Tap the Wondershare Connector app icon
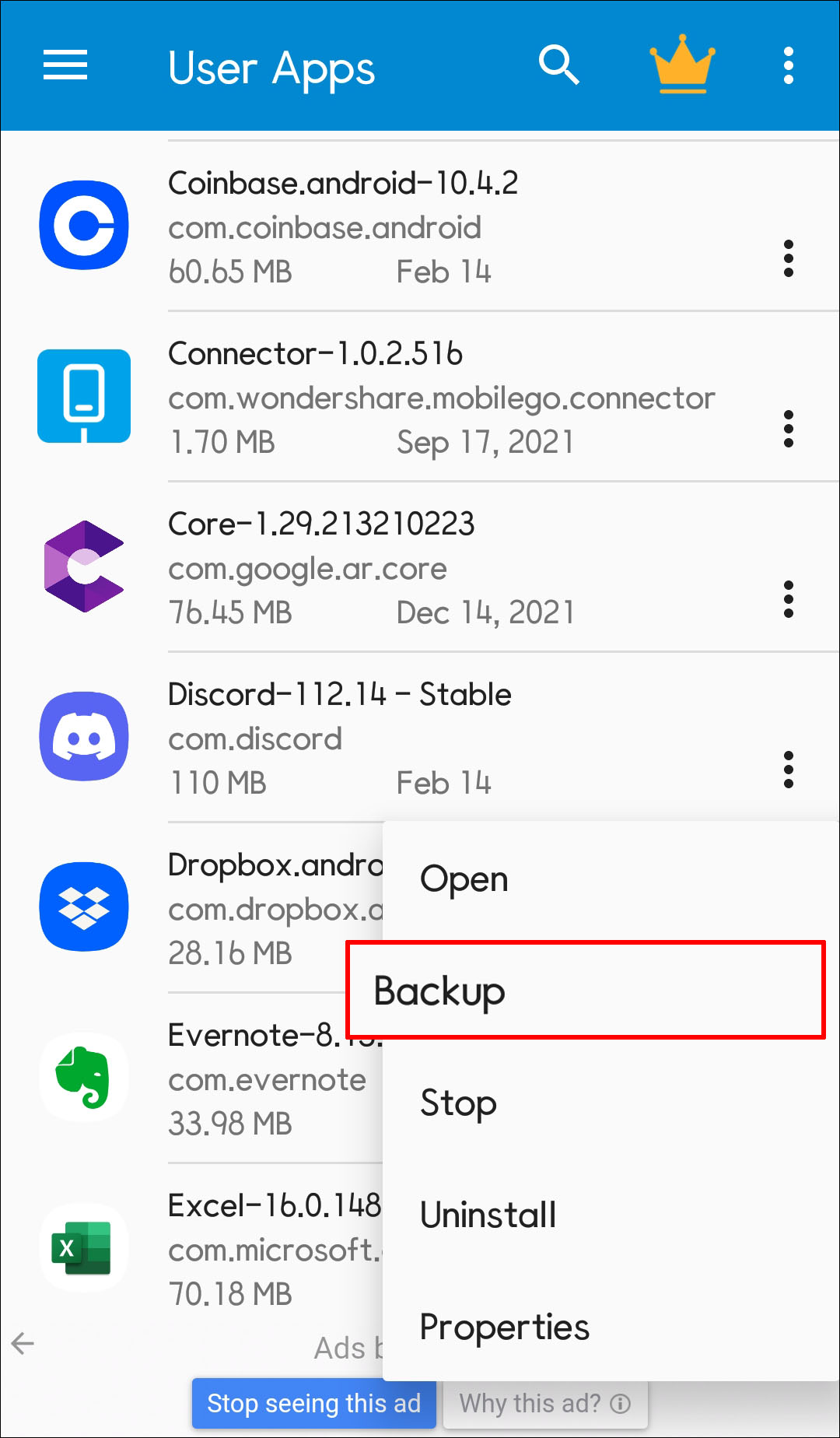This screenshot has width=840, height=1438. [84, 396]
